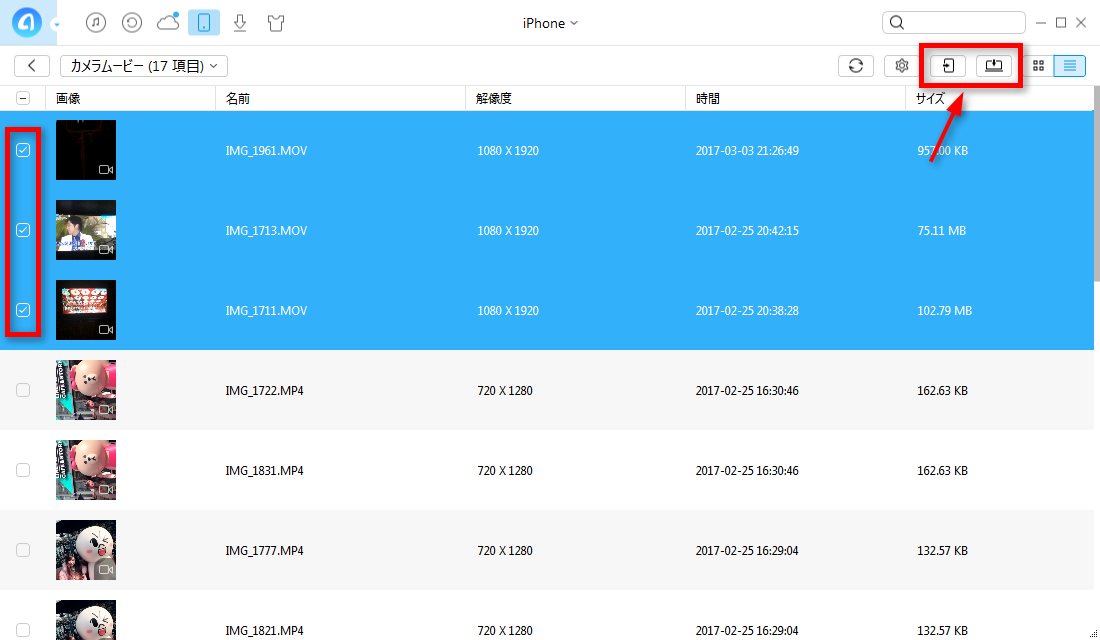Image resolution: width=1100 pixels, height=640 pixels.
Task: Expand the iPhone device dropdown
Action: [550, 23]
